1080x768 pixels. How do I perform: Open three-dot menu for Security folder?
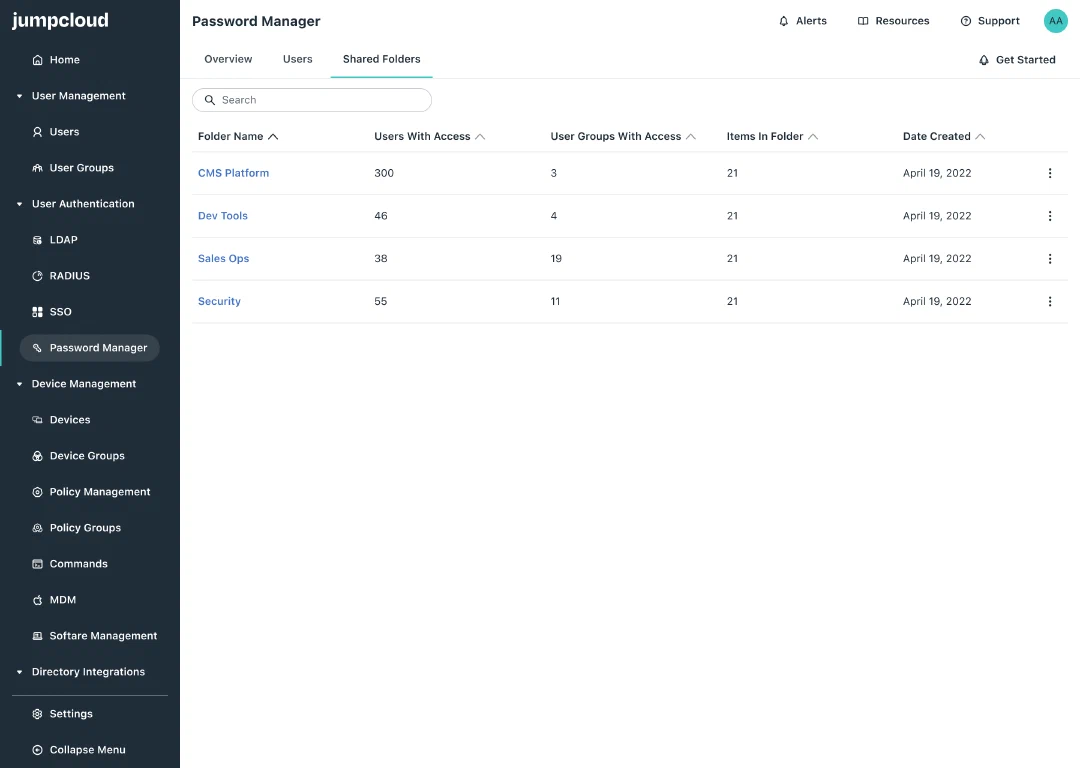pyautogui.click(x=1050, y=302)
